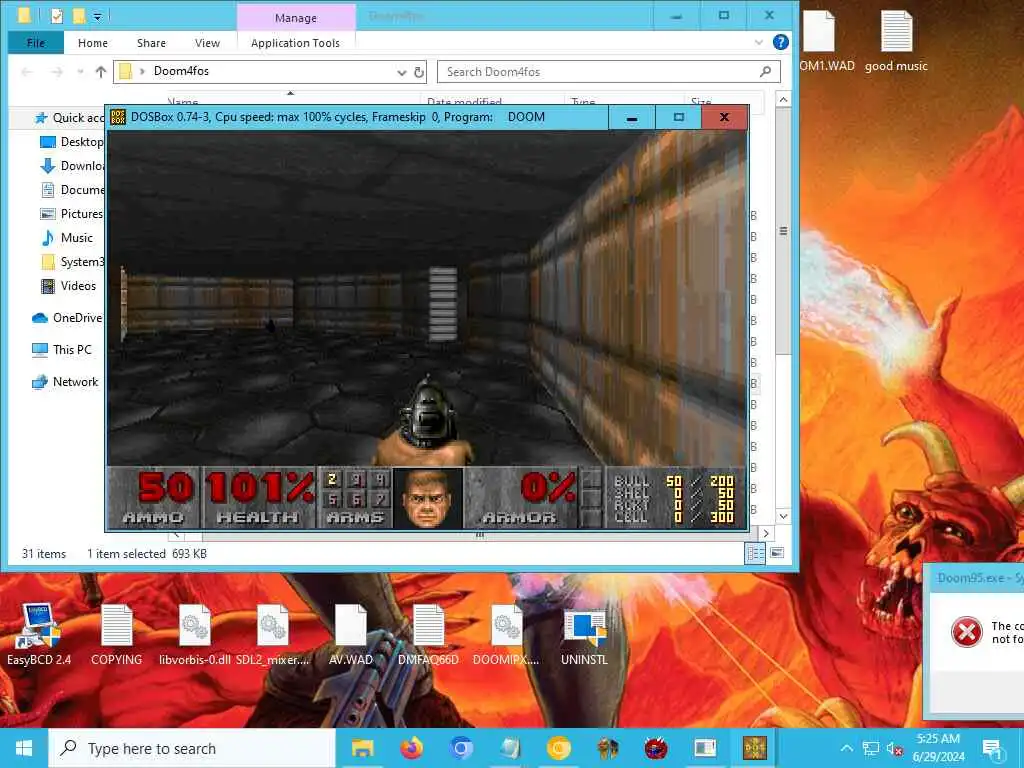
Task: Launch Firefox from the taskbar
Action: click(411, 748)
